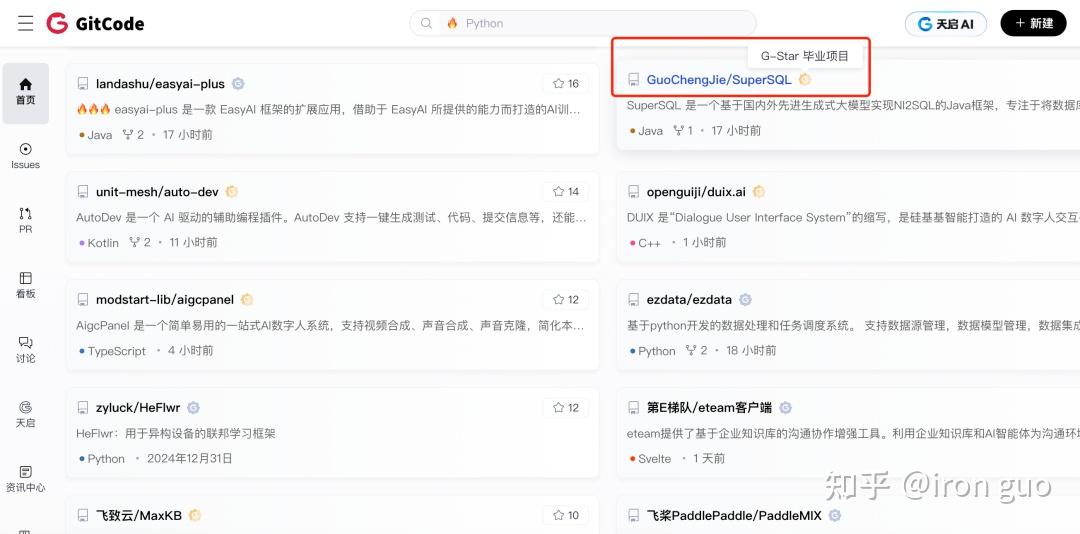The width and height of the screenshot is (1080, 534).
Task: Click repo icon before unit-mesh/auto-dev
Action: [x=83, y=192]
